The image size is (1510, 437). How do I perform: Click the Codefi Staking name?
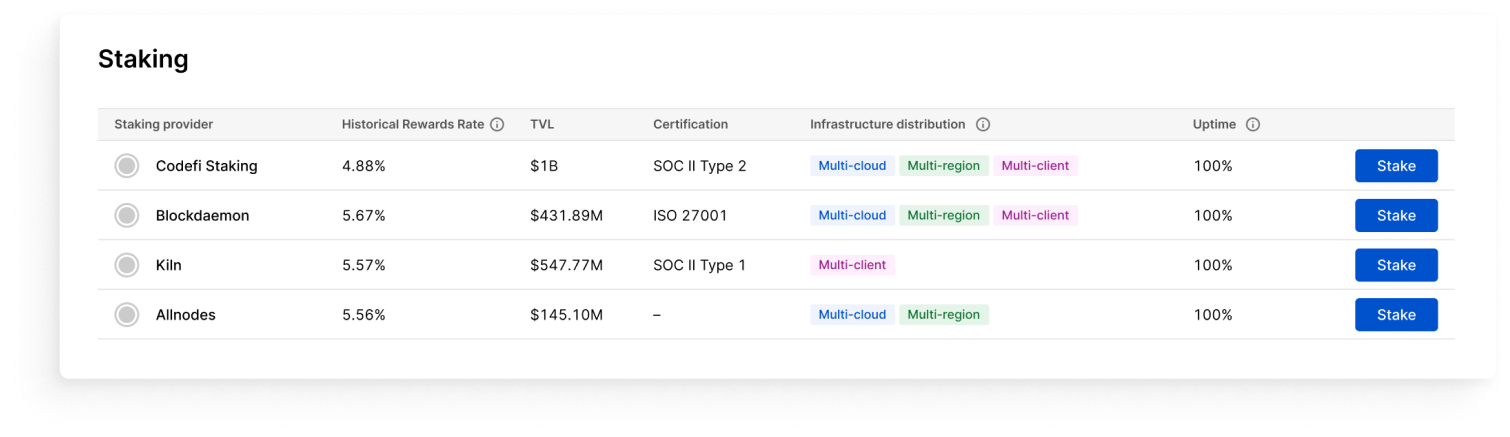(207, 166)
